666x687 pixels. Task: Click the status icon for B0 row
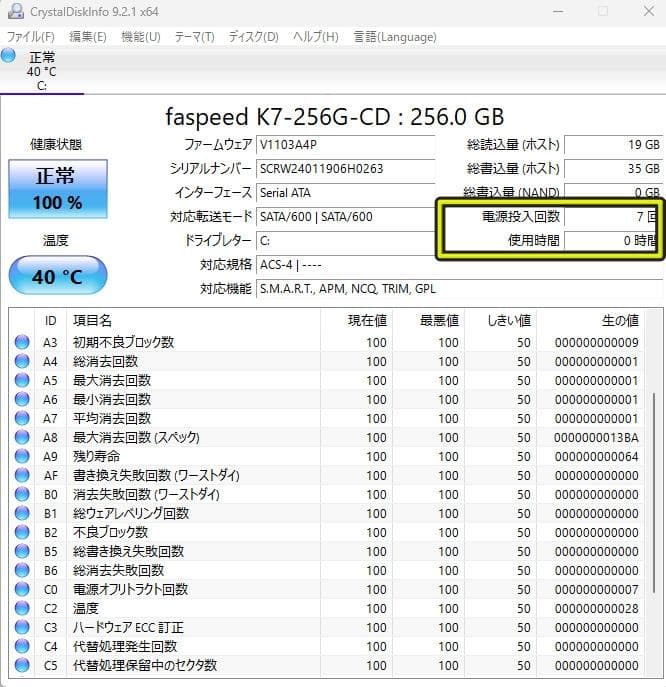(22, 494)
